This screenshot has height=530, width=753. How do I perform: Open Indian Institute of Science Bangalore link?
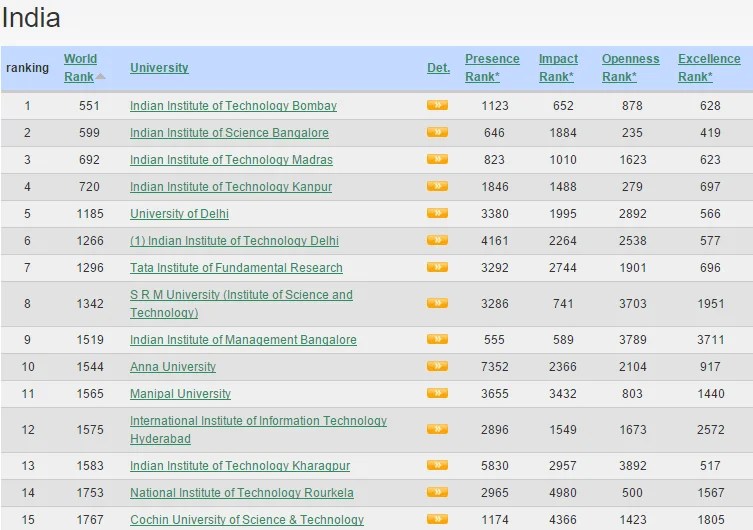click(x=229, y=132)
